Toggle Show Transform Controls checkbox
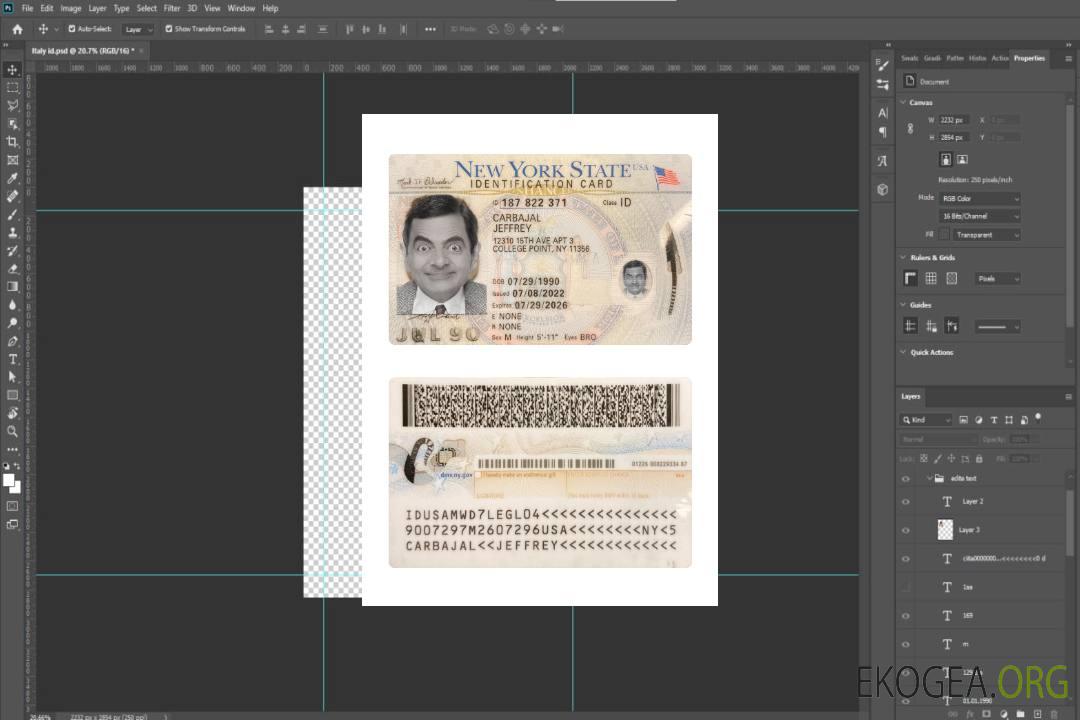This screenshot has width=1080, height=720. [169, 29]
